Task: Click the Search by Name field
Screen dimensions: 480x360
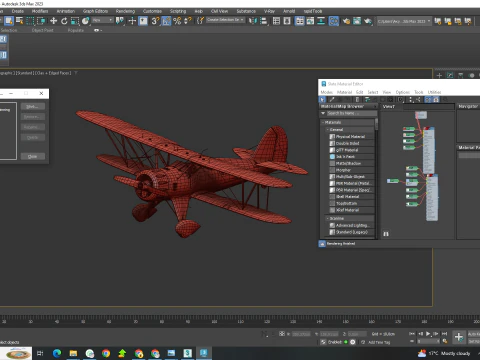Action: [x=352, y=113]
